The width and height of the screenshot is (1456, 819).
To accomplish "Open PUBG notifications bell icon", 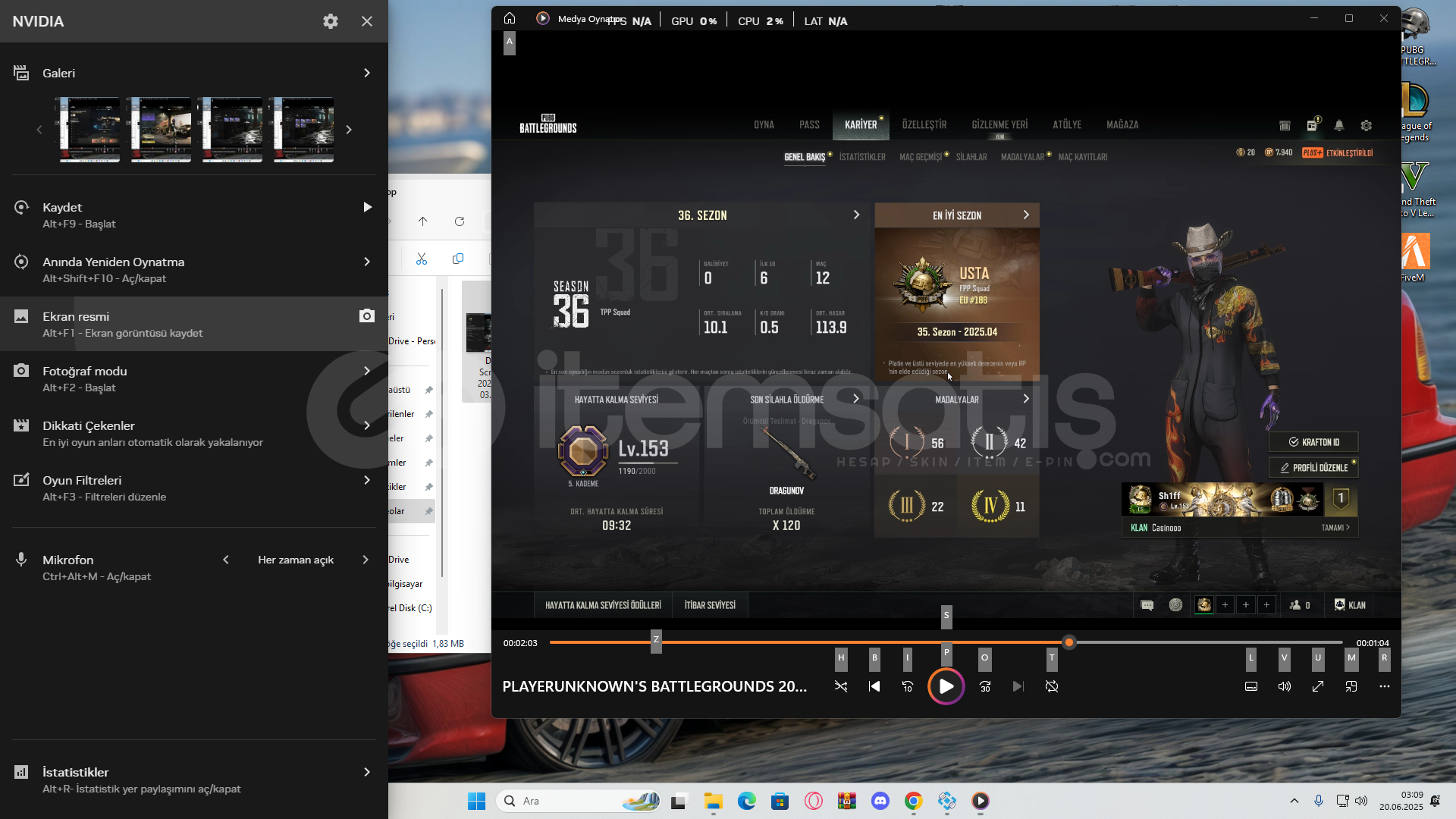I will pyautogui.click(x=1339, y=126).
